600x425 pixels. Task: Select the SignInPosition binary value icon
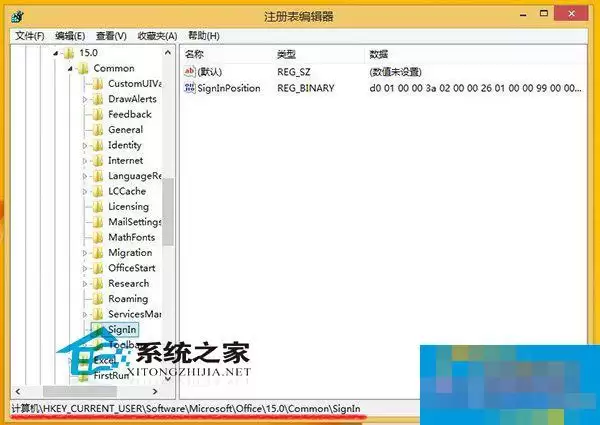click(x=189, y=88)
